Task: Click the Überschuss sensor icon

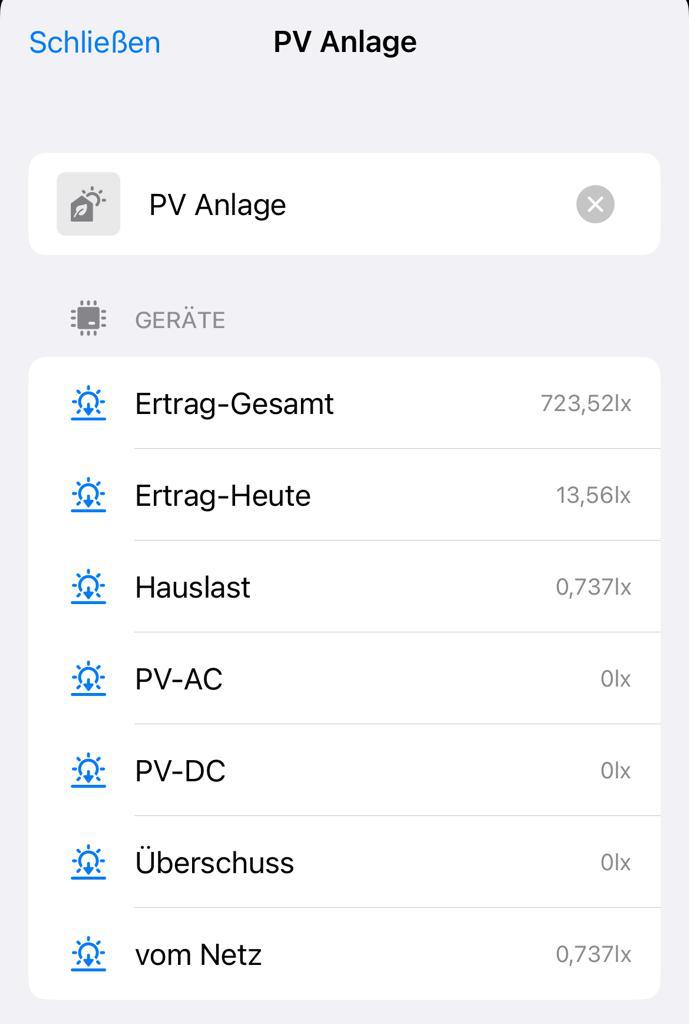Action: (89, 863)
